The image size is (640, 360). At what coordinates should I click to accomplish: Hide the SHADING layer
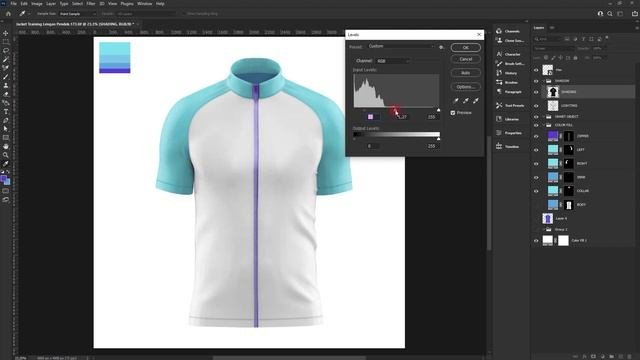click(x=536, y=92)
